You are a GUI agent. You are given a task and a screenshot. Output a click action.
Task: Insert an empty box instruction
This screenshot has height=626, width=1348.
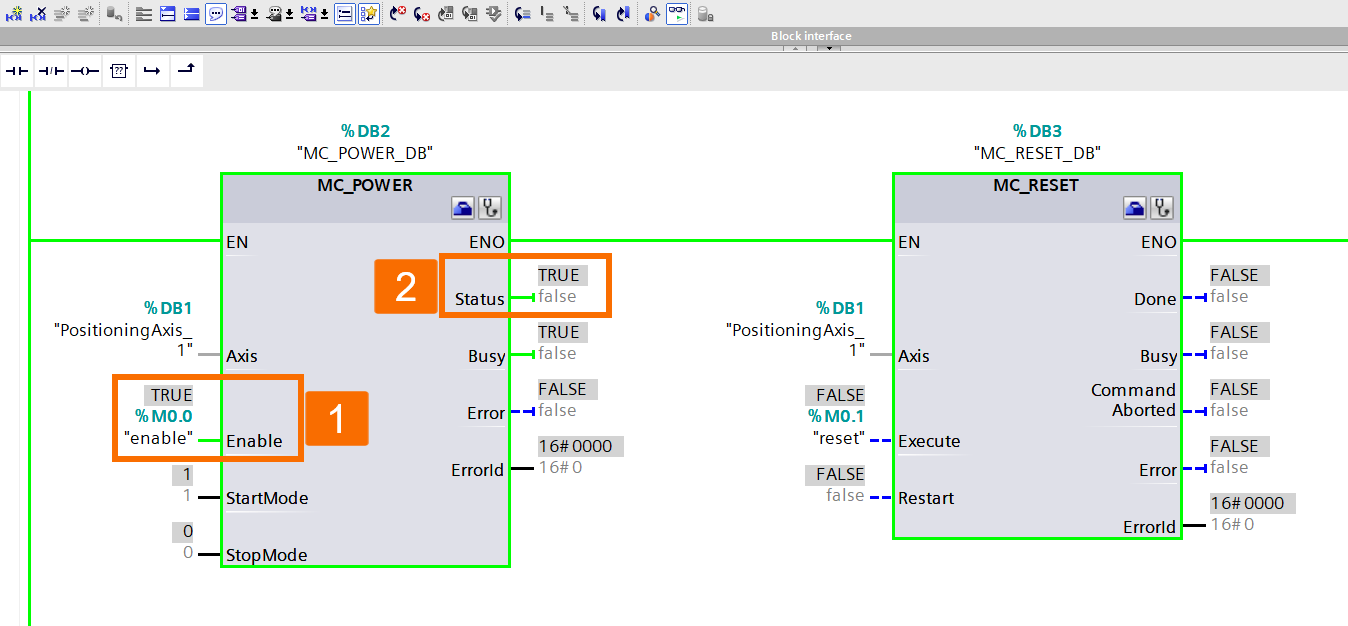[x=118, y=70]
